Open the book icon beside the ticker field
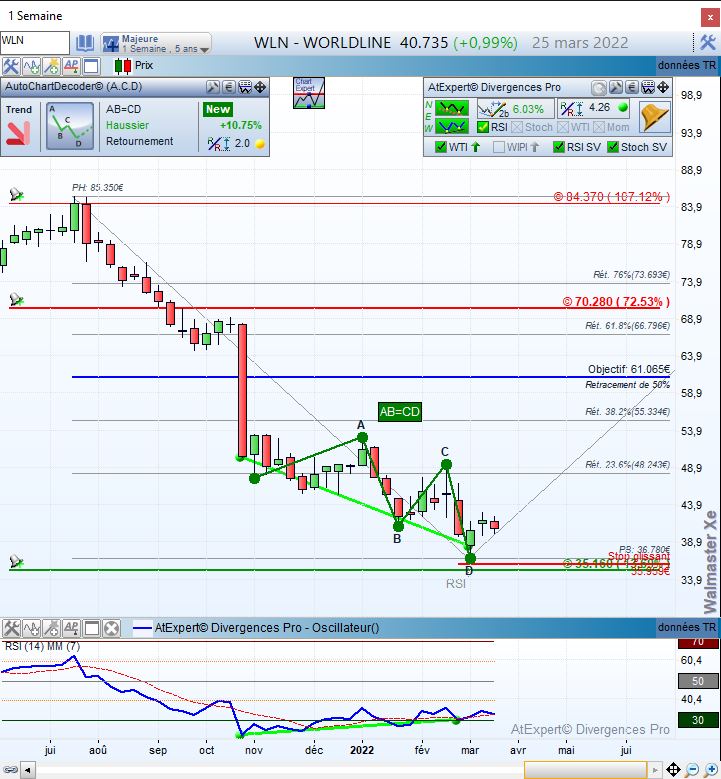 84,43
